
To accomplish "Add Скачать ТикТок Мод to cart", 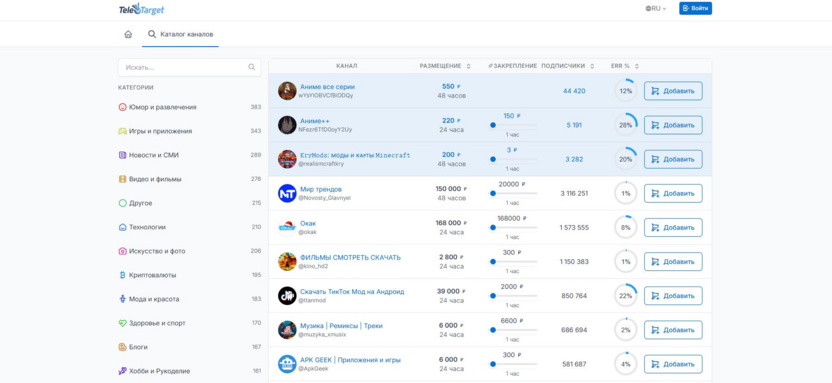I will click(x=673, y=295).
